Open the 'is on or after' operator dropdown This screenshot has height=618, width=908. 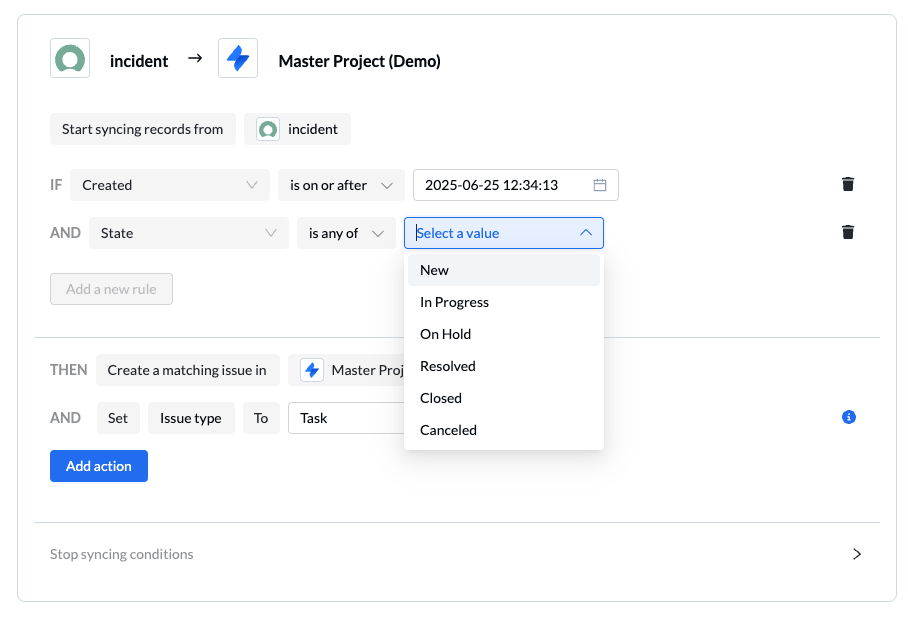click(341, 184)
